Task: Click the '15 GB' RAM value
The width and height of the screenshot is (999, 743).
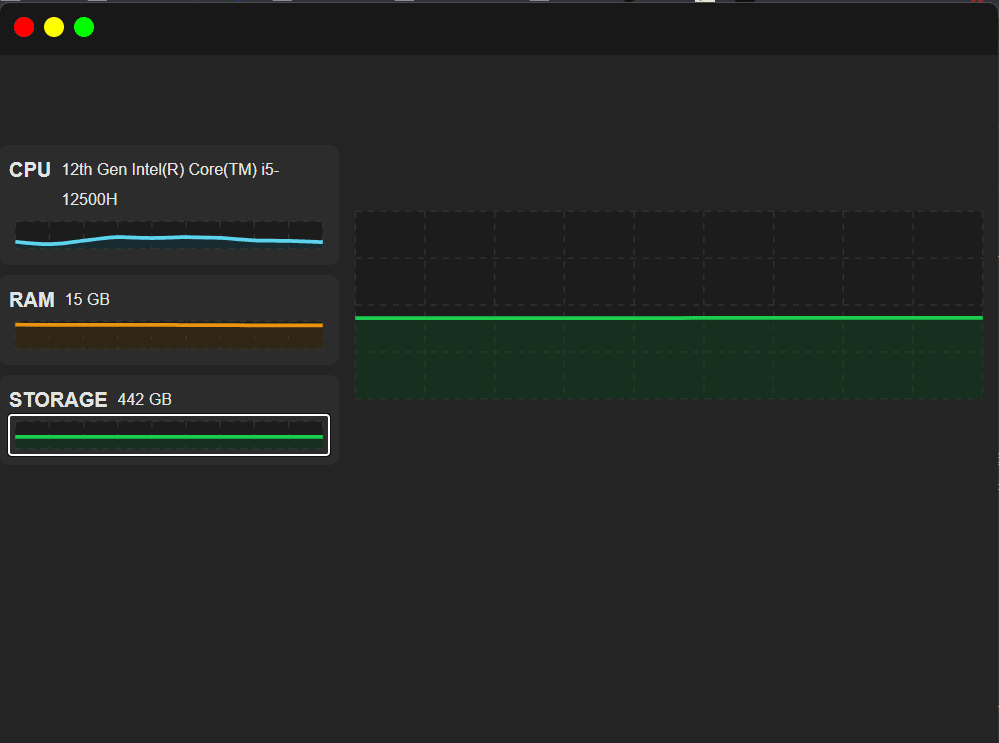Action: pyautogui.click(x=87, y=299)
